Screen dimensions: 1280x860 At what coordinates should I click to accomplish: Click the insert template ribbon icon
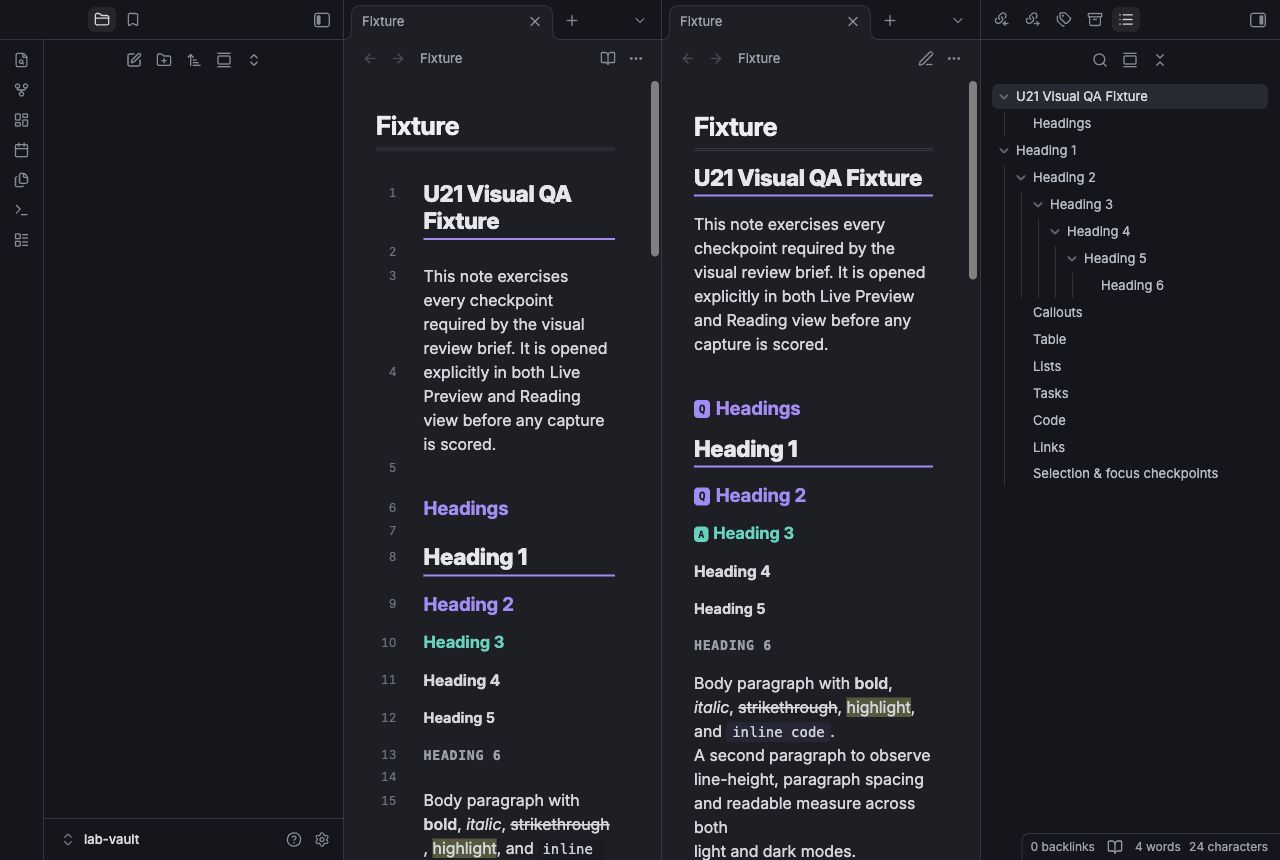pyautogui.click(x=21, y=180)
